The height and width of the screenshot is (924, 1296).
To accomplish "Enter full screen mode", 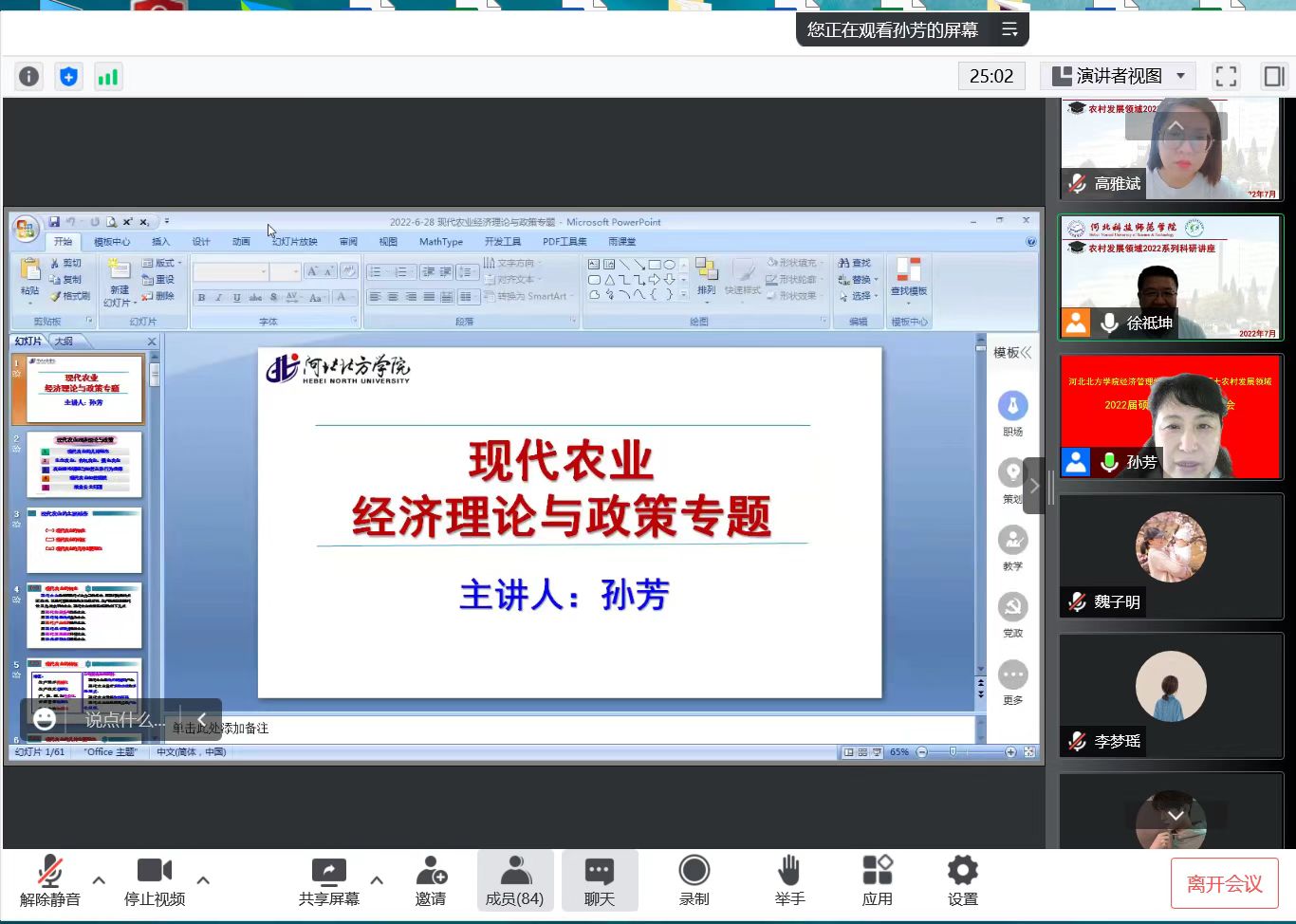I will point(1226,76).
